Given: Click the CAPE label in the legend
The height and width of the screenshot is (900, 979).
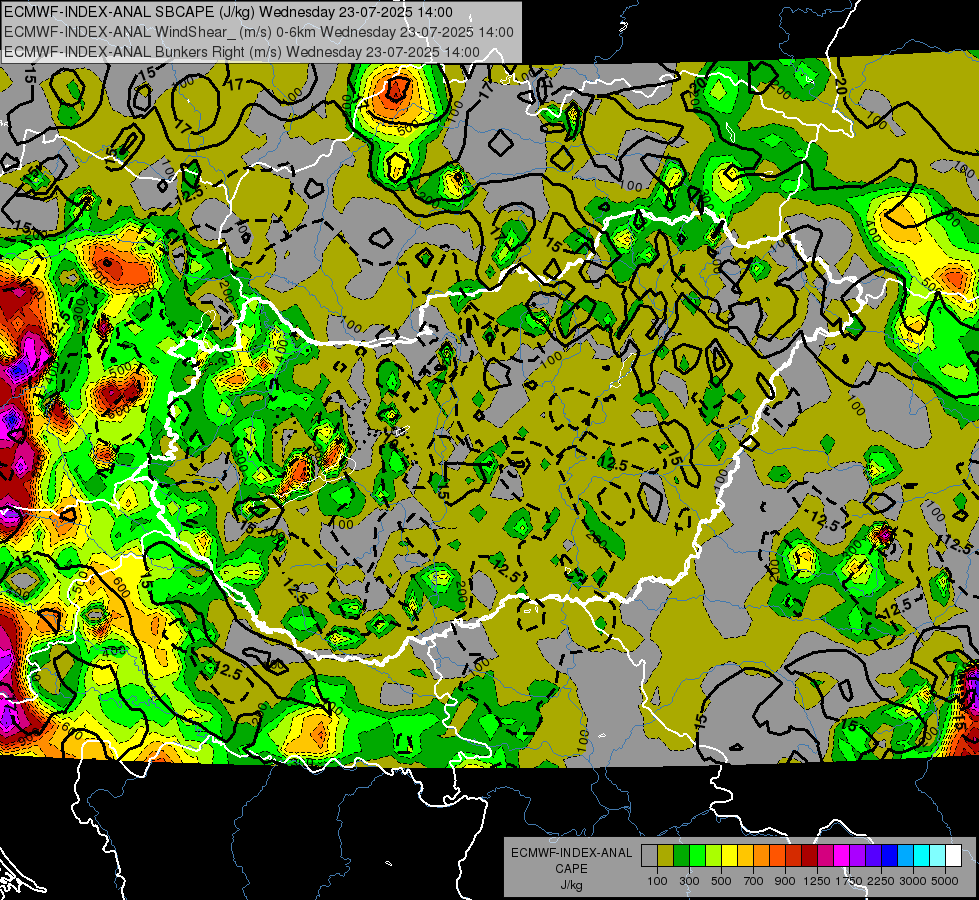Looking at the screenshot, I should 571,869.
